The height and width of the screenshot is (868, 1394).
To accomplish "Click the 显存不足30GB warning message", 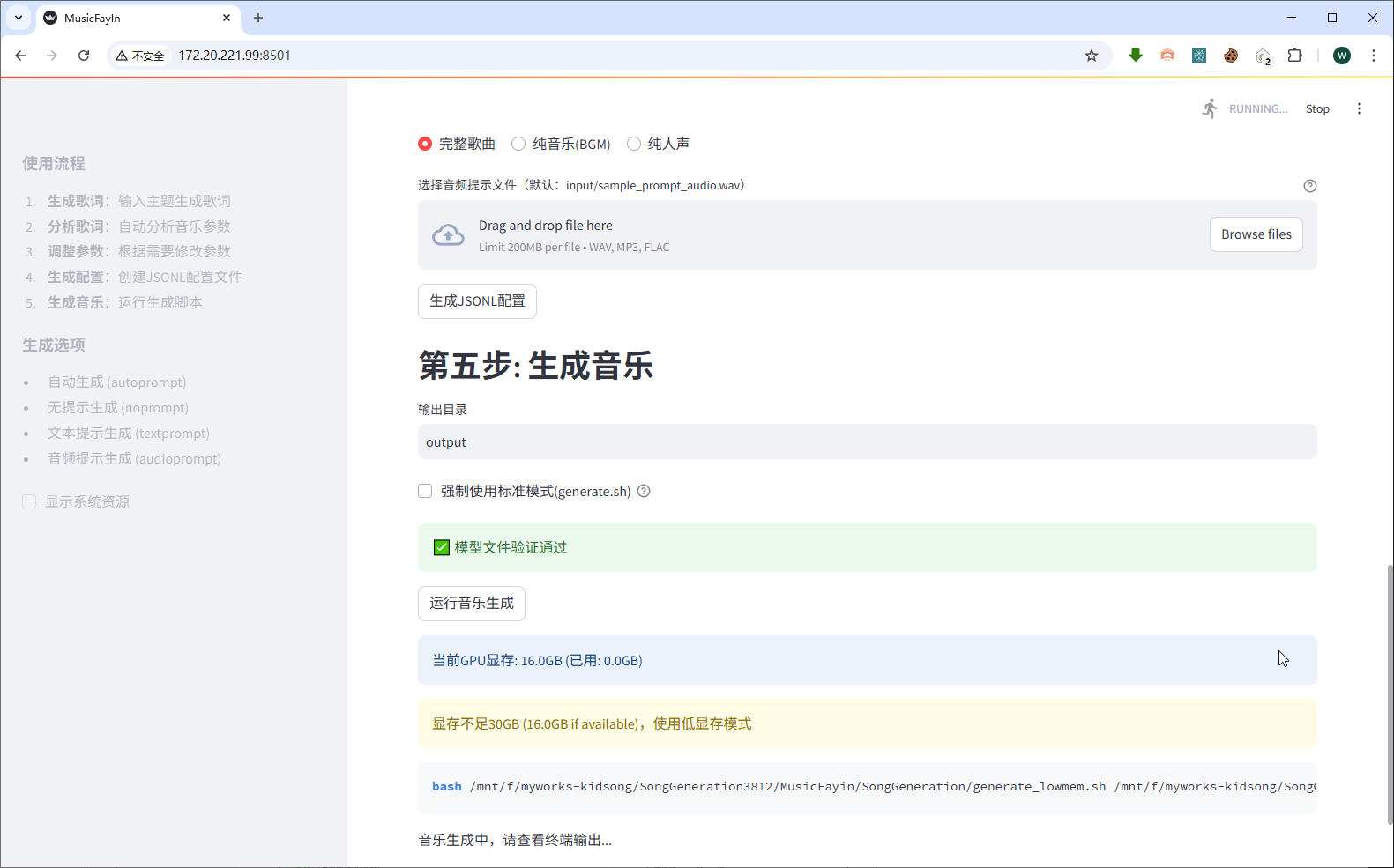I will (x=868, y=723).
